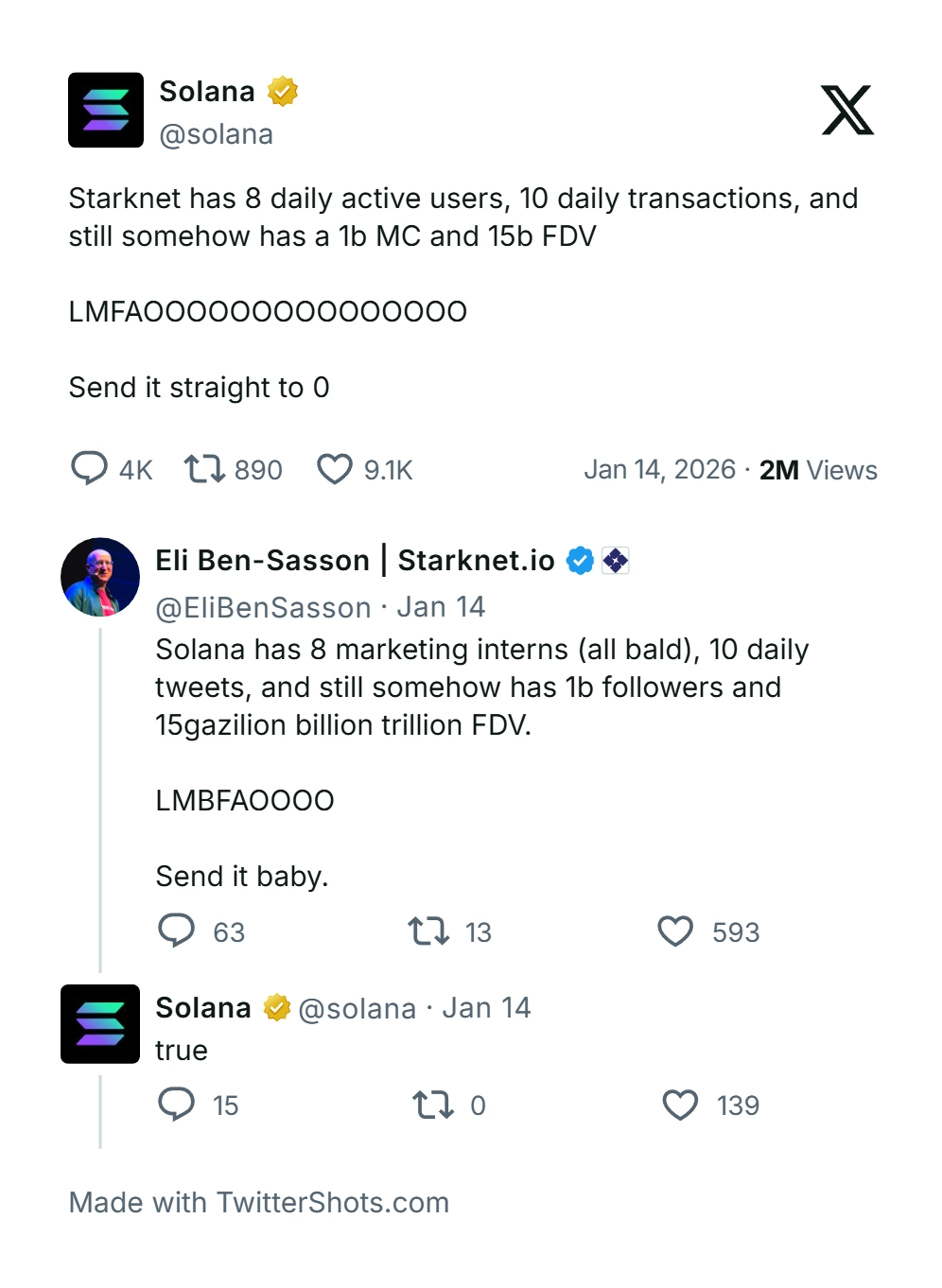Image resolution: width=942 pixels, height=1288 pixels.
Task: Like the main Starknet tweet by Solana
Action: tap(335, 469)
